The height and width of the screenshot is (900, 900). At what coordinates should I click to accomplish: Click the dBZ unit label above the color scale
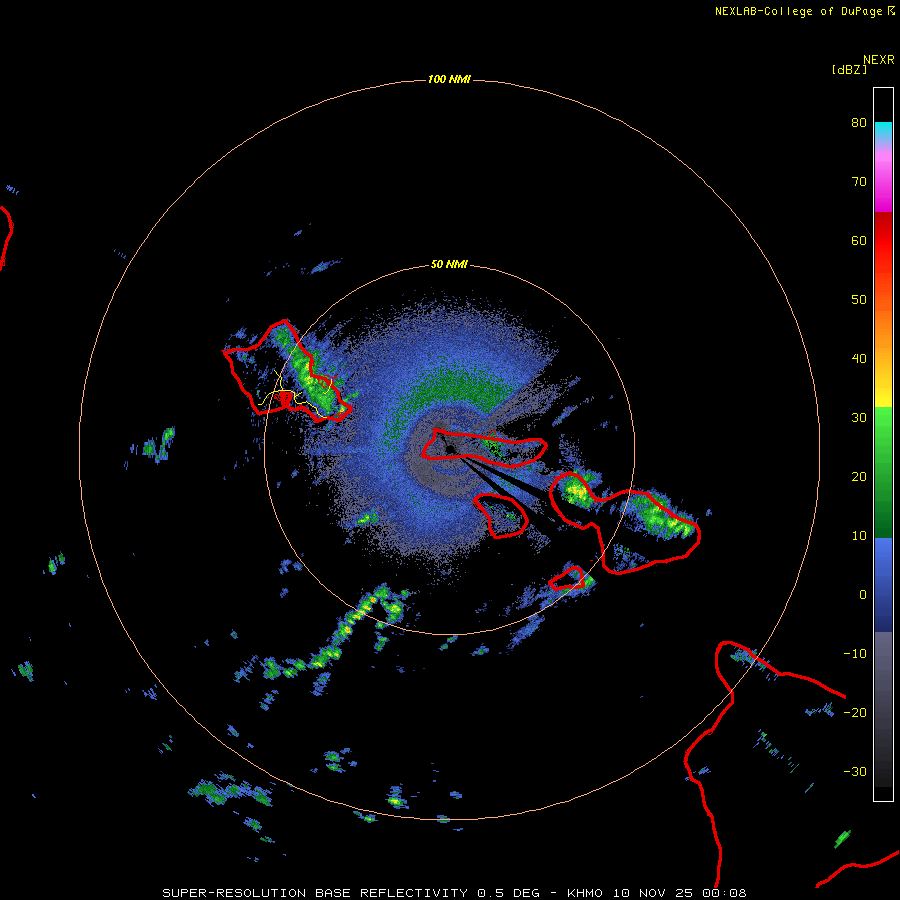click(849, 70)
